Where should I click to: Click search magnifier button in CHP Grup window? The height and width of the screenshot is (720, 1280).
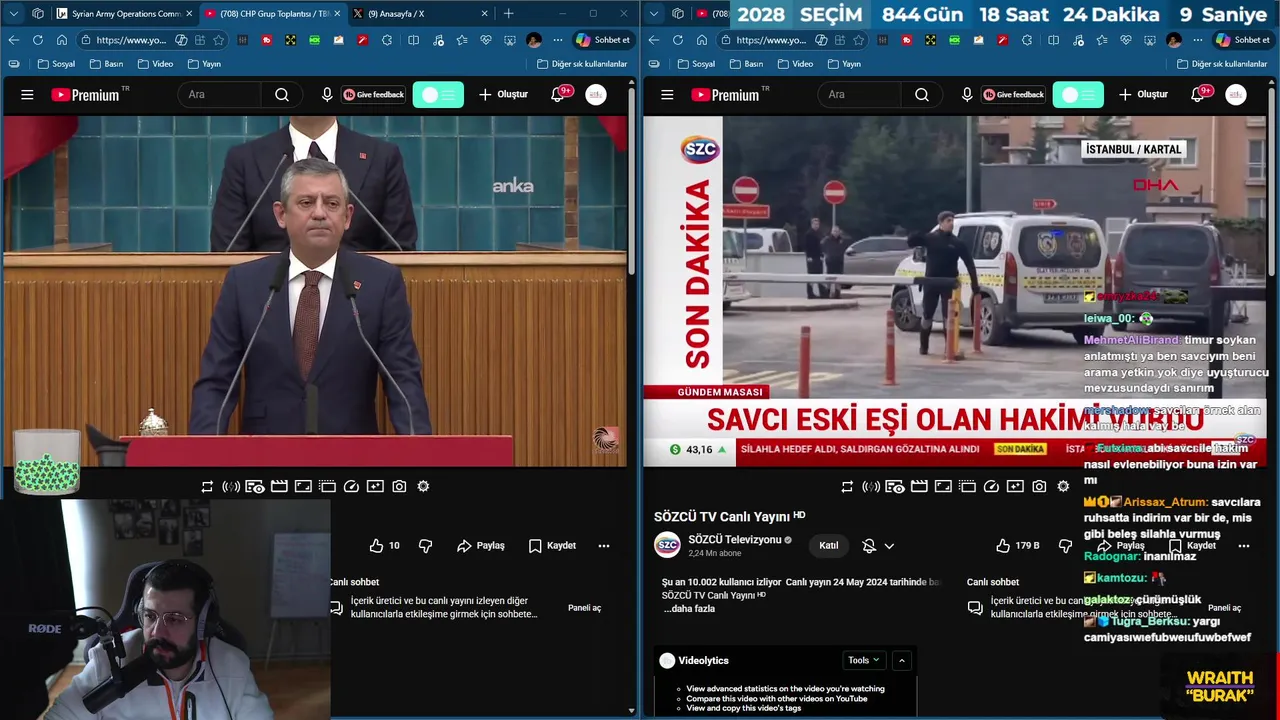tap(282, 95)
